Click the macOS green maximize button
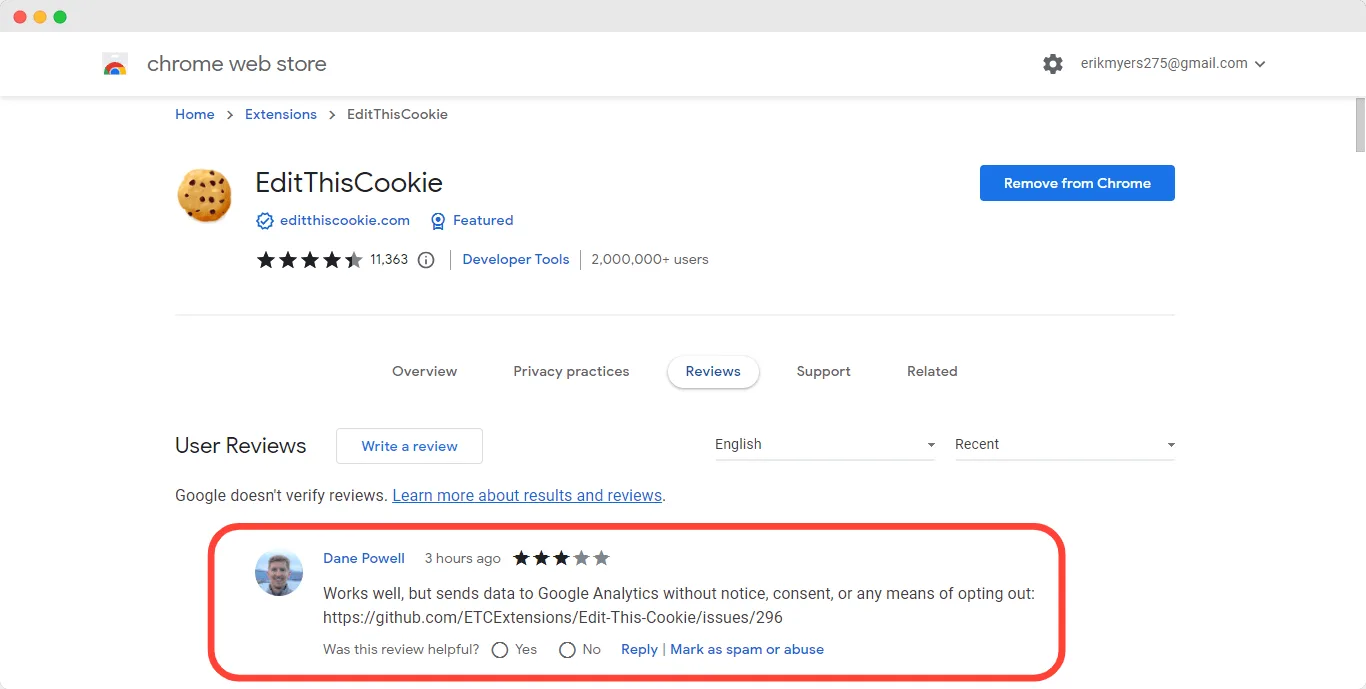The image size is (1366, 689). point(60,17)
